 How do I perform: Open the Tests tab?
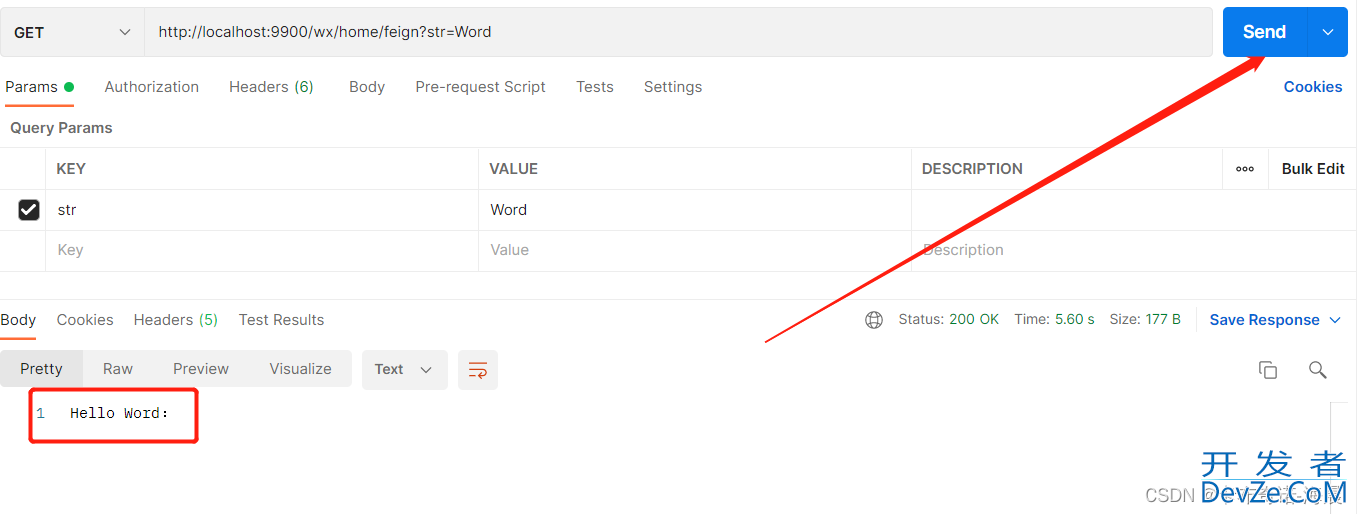point(595,87)
